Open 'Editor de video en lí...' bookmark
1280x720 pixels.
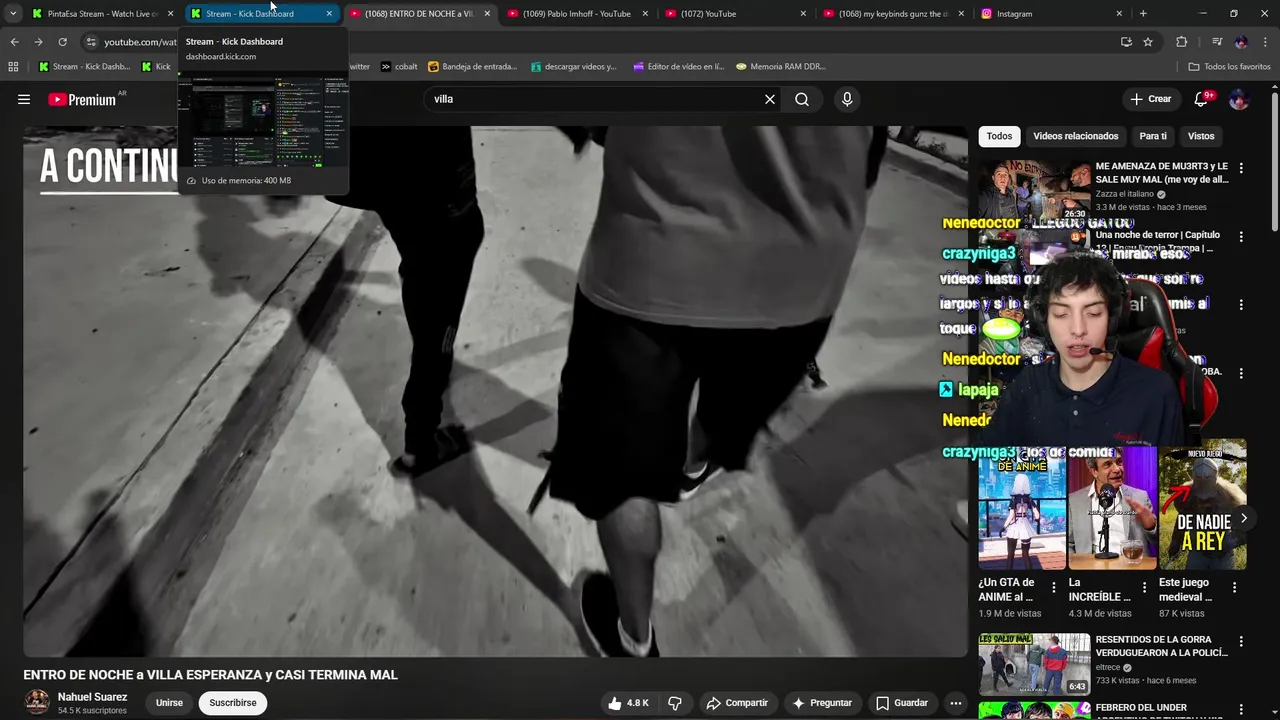(678, 67)
